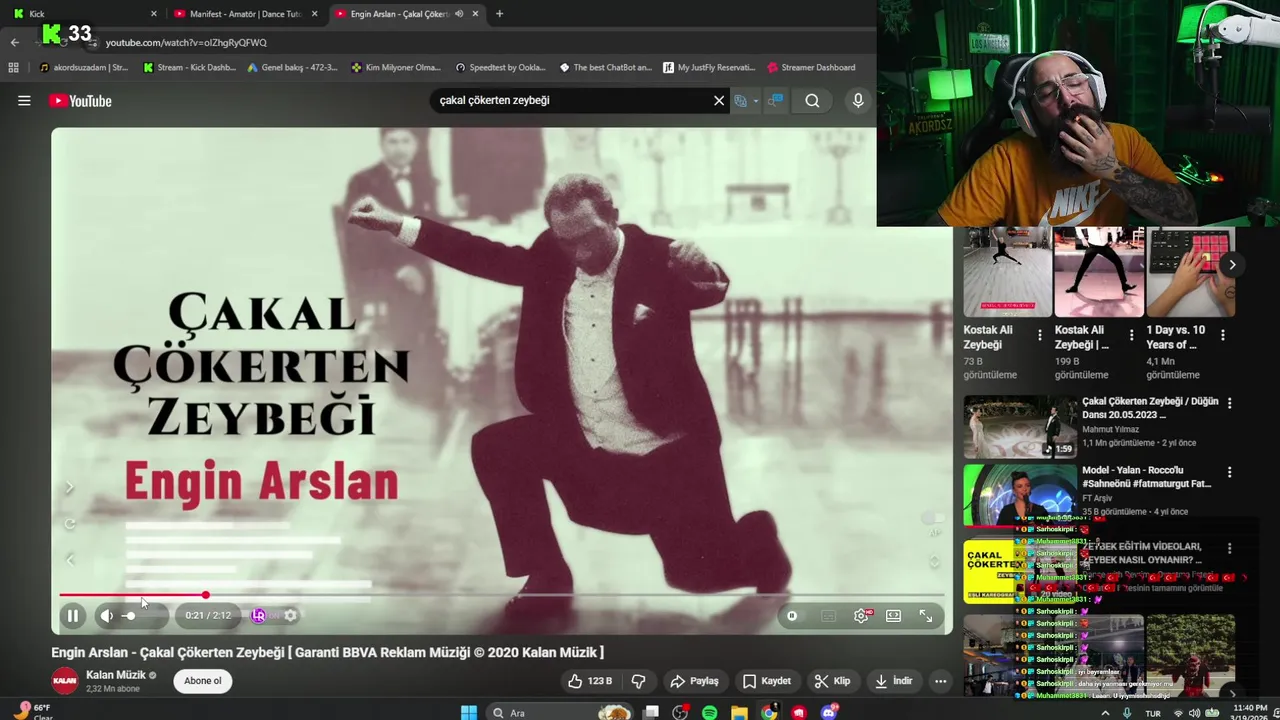Open player settings gear with HD badge
Viewport: 1280px width, 720px height.
(861, 616)
